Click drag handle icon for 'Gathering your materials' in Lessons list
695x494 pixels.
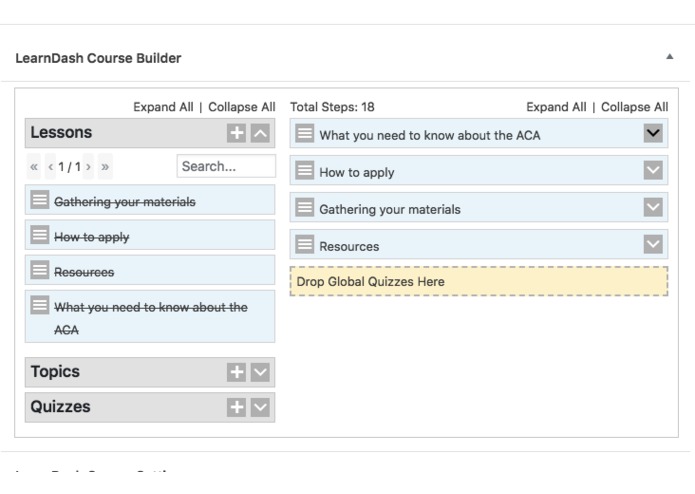(41, 201)
